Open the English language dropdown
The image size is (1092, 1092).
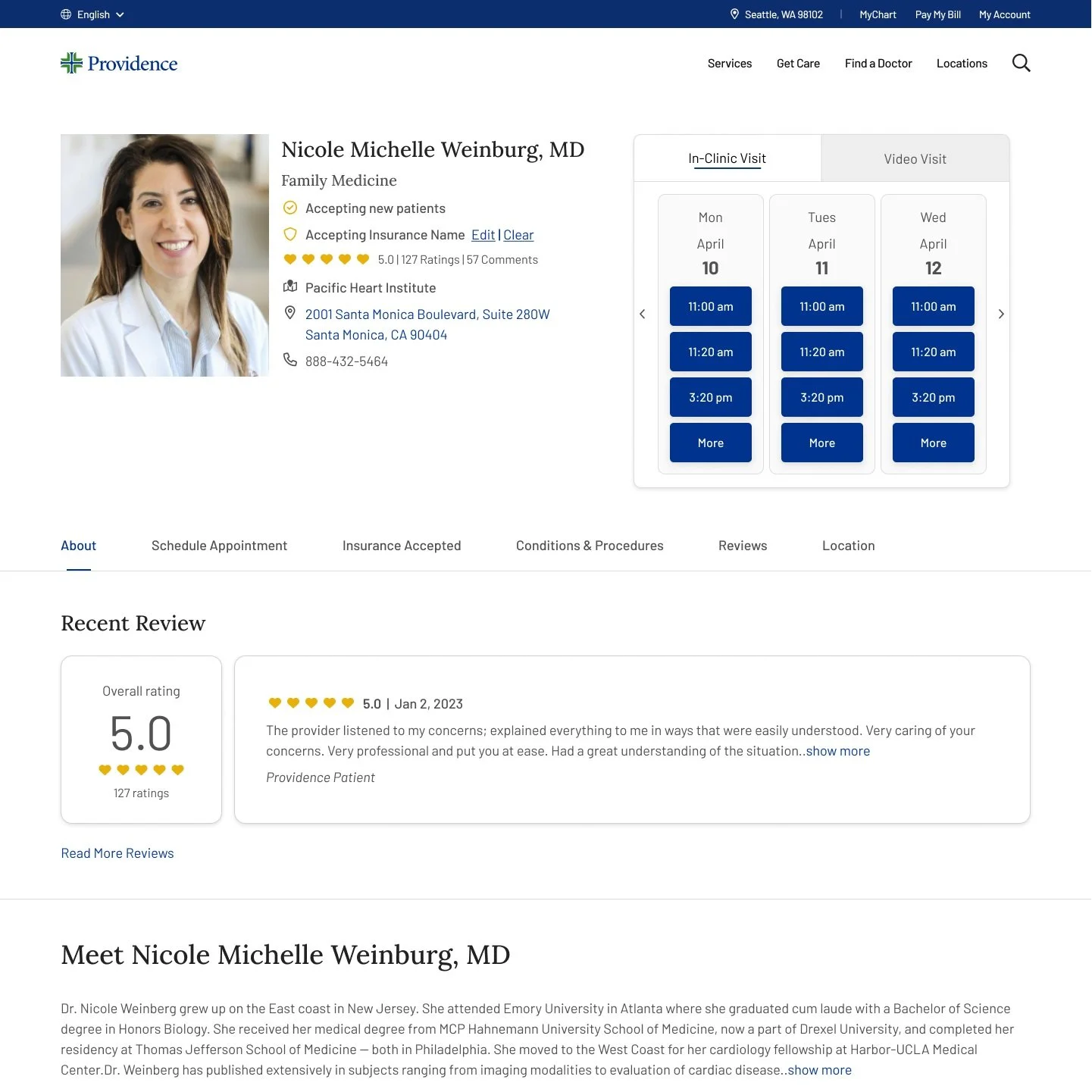tap(92, 14)
